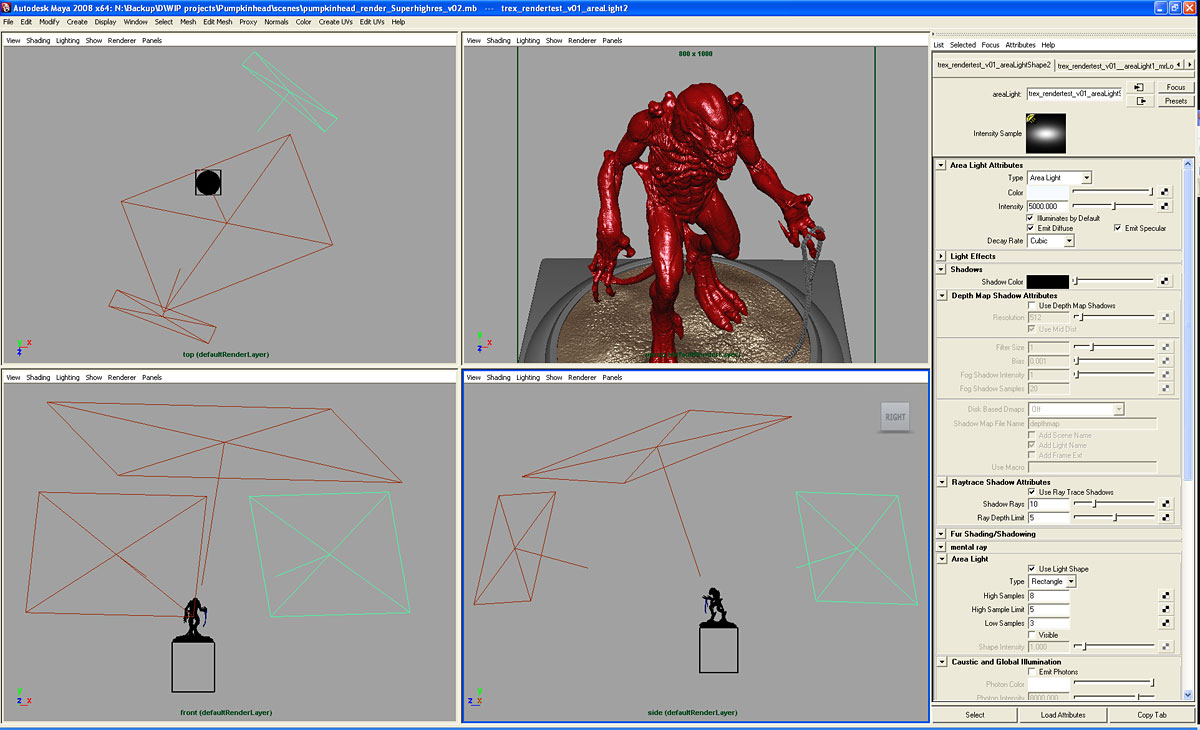The width and height of the screenshot is (1200, 730).
Task: Uncheck Emit Specular checkbox
Action: click(1117, 228)
